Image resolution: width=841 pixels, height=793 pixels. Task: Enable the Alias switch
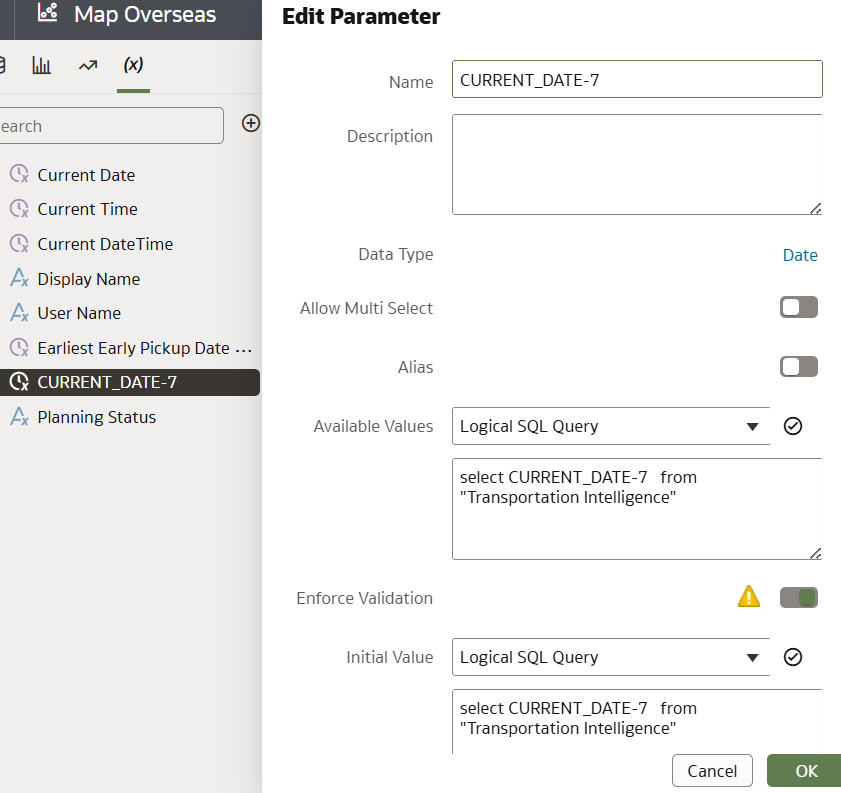pos(799,367)
